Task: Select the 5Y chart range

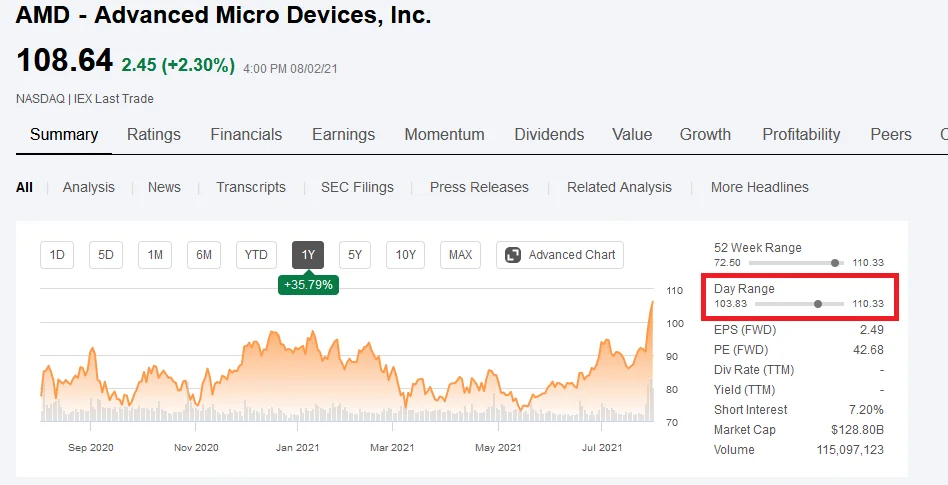Action: coord(355,255)
